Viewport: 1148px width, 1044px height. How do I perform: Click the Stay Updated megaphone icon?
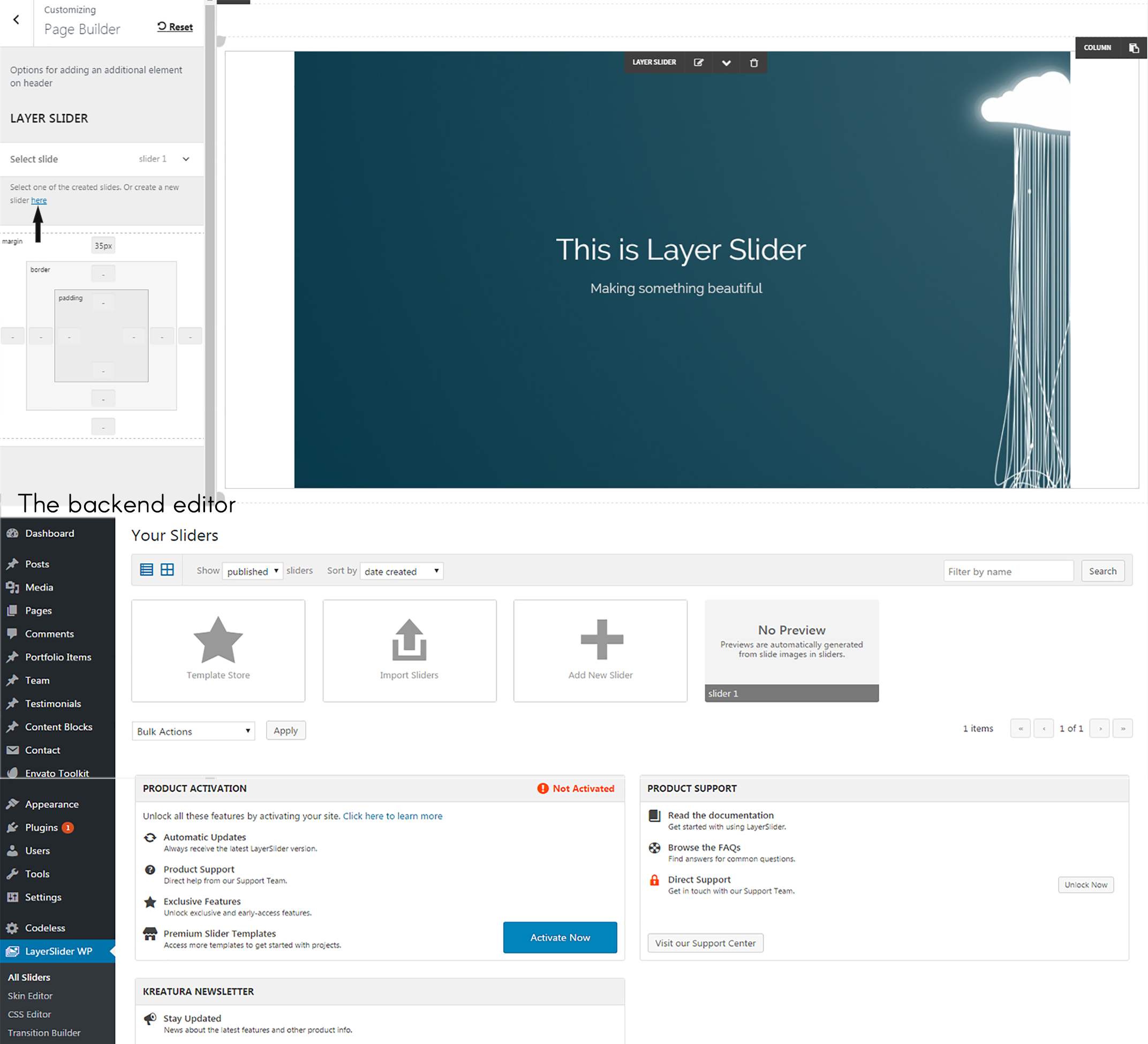click(150, 1019)
